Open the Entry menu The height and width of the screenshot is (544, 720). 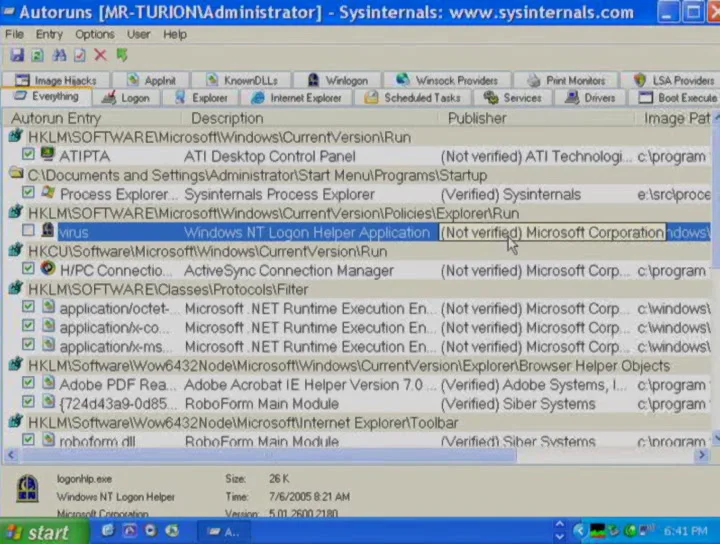point(49,34)
